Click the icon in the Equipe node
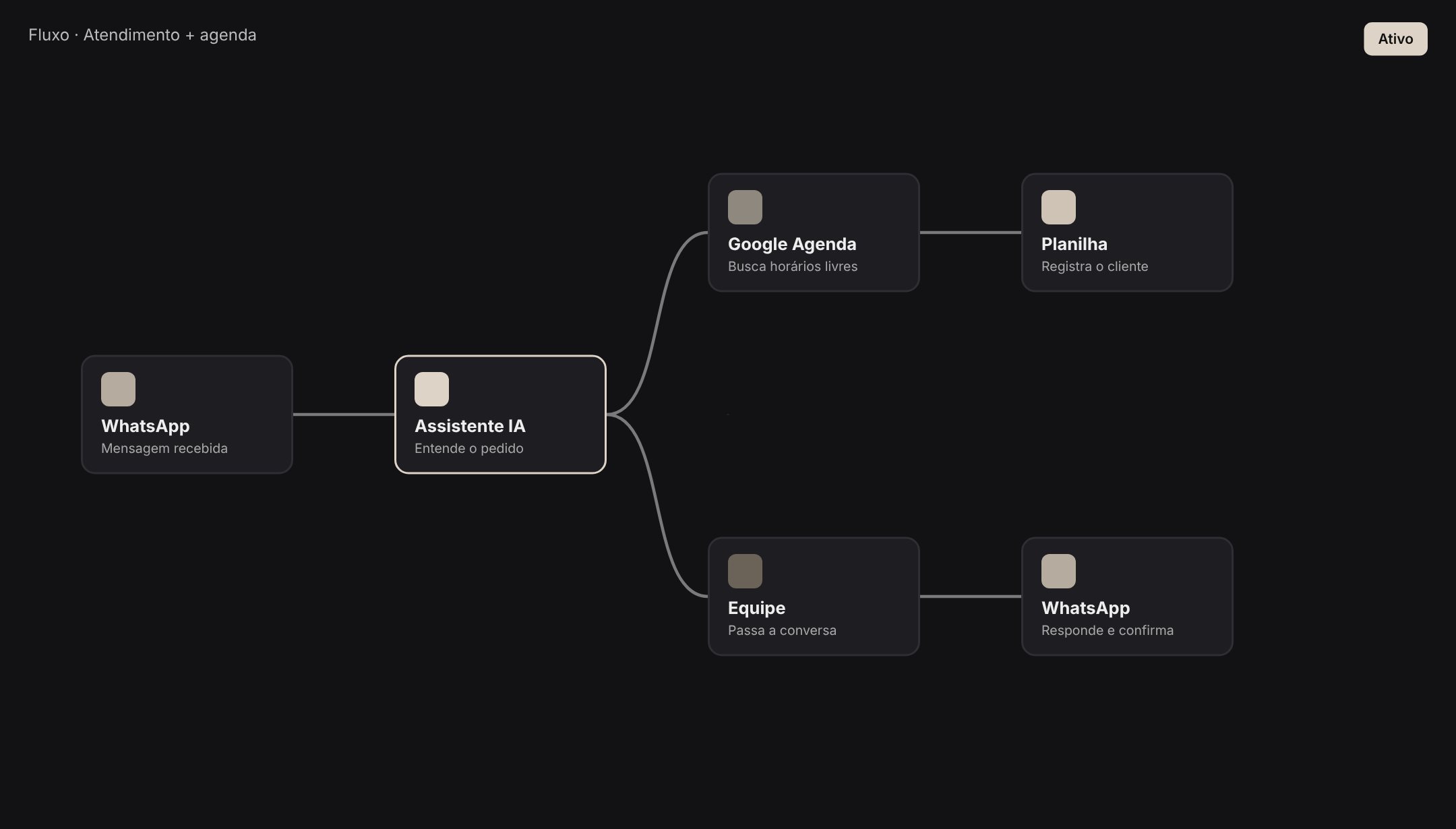 point(745,571)
